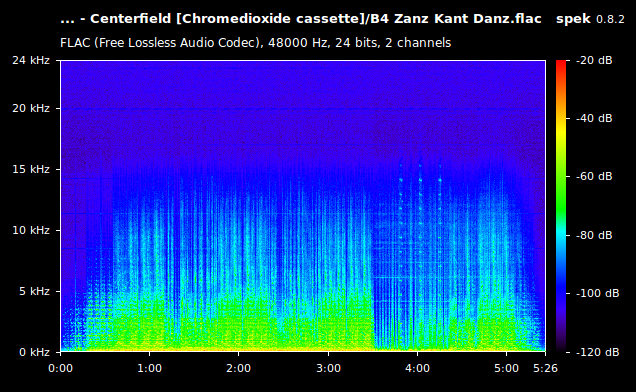This screenshot has height=392, width=636.
Task: Click the file name title text ending 'Zanz Kant Danz.flac'
Action: point(301,19)
